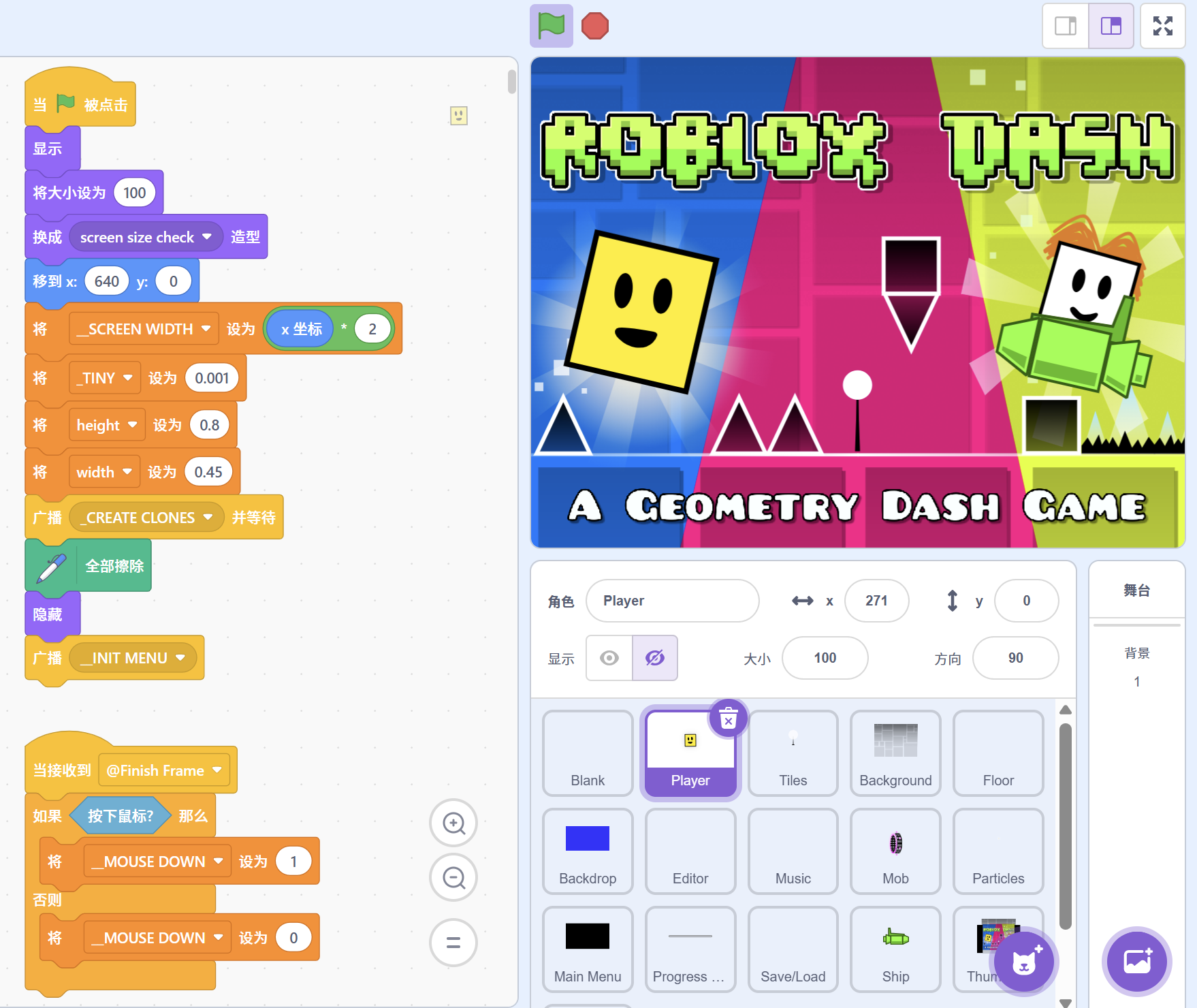
Task: Open the @Finish Frame message dropdown
Action: (x=217, y=770)
